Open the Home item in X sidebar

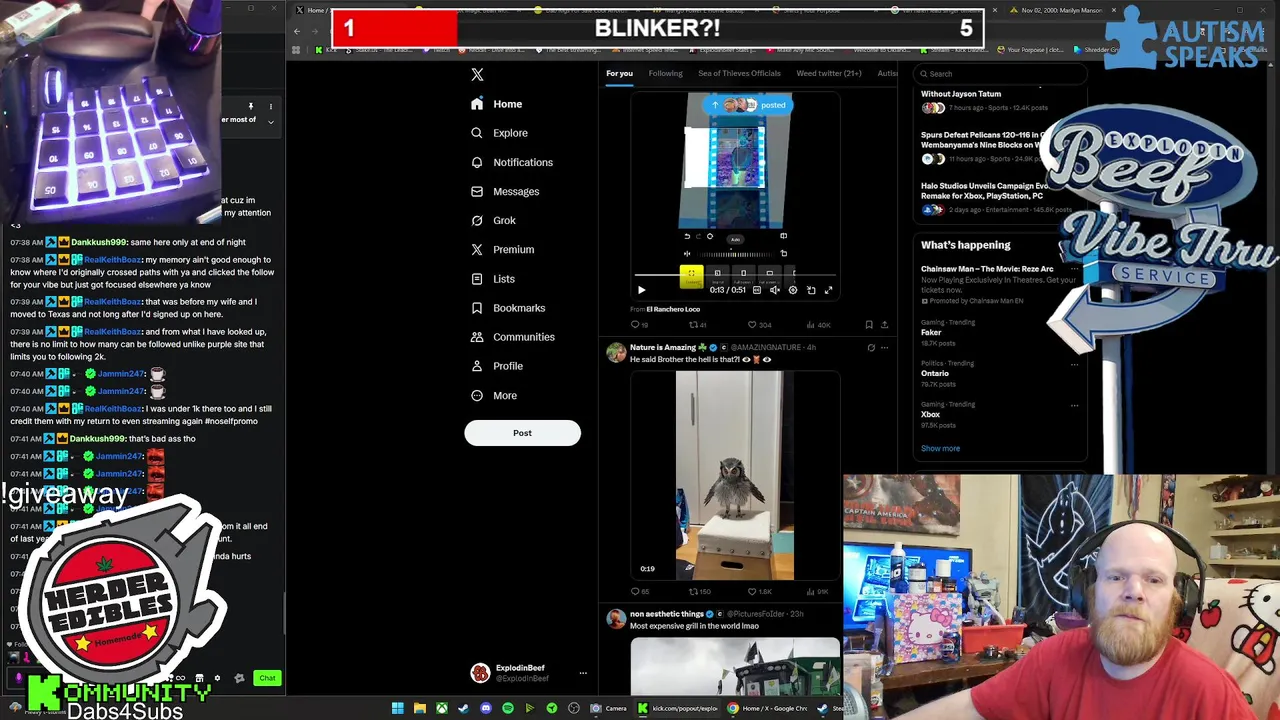pyautogui.click(x=497, y=104)
